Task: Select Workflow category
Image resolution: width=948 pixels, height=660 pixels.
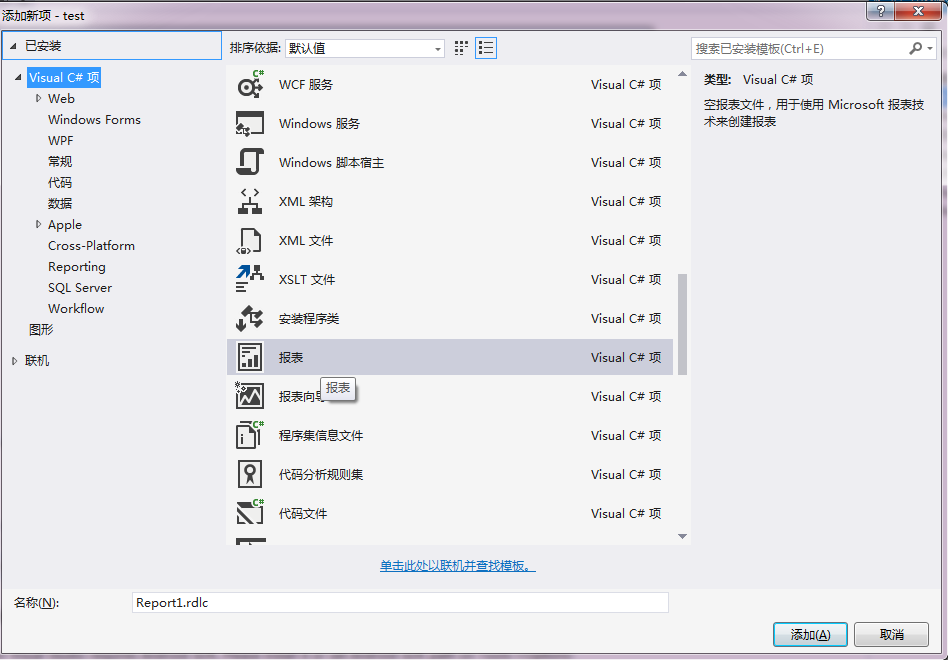Action: [76, 308]
